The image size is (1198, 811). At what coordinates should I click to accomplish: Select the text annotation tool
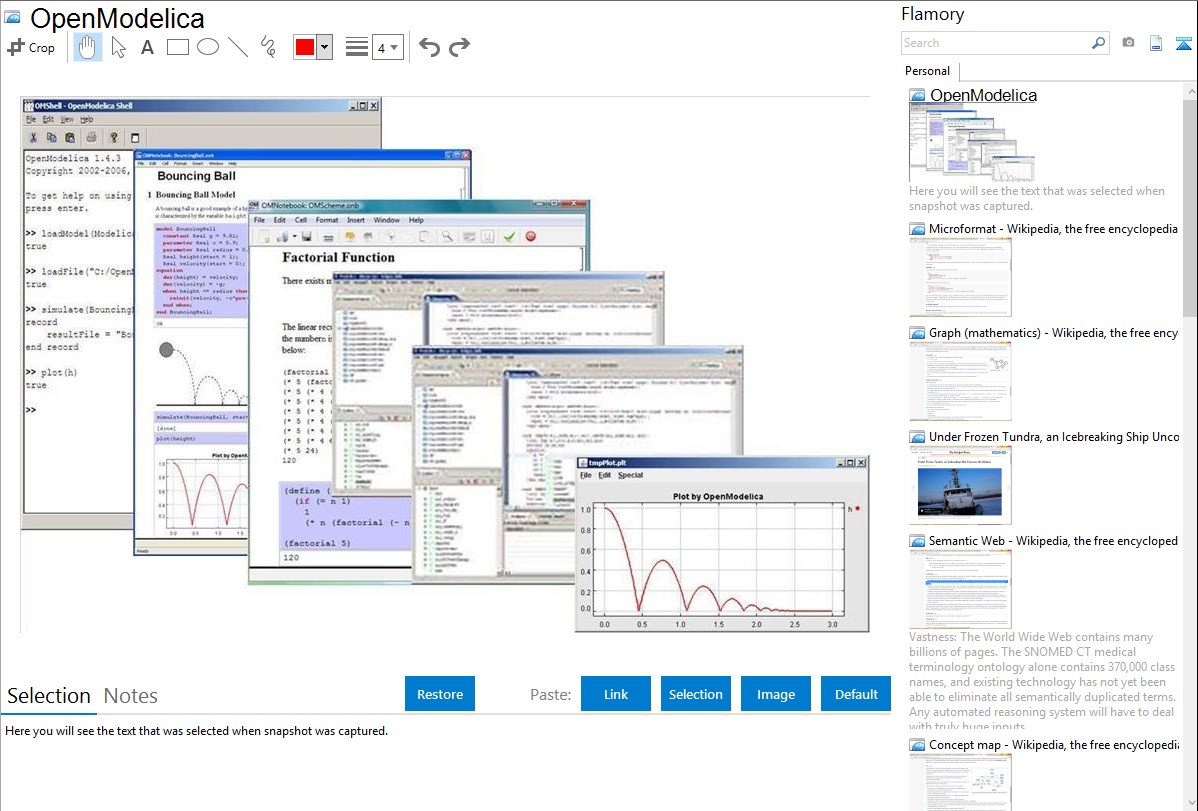pos(147,47)
